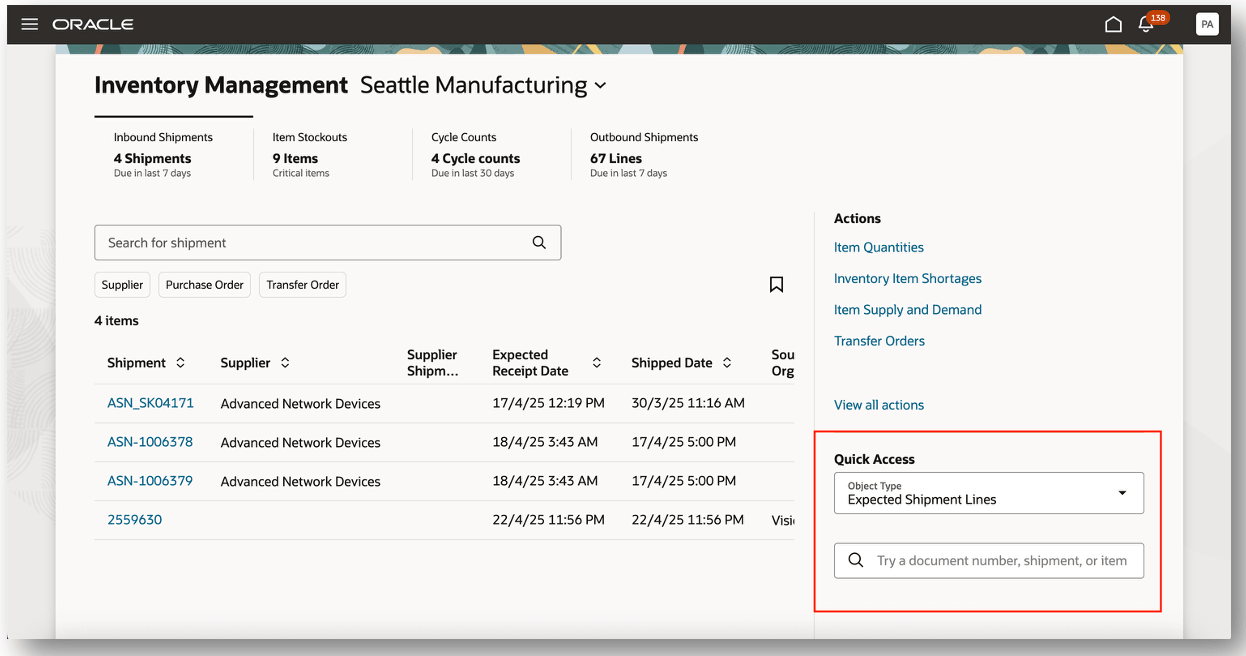Toggle the Supplier filter chip
Viewport: 1246px width, 656px height.
pyautogui.click(x=122, y=285)
